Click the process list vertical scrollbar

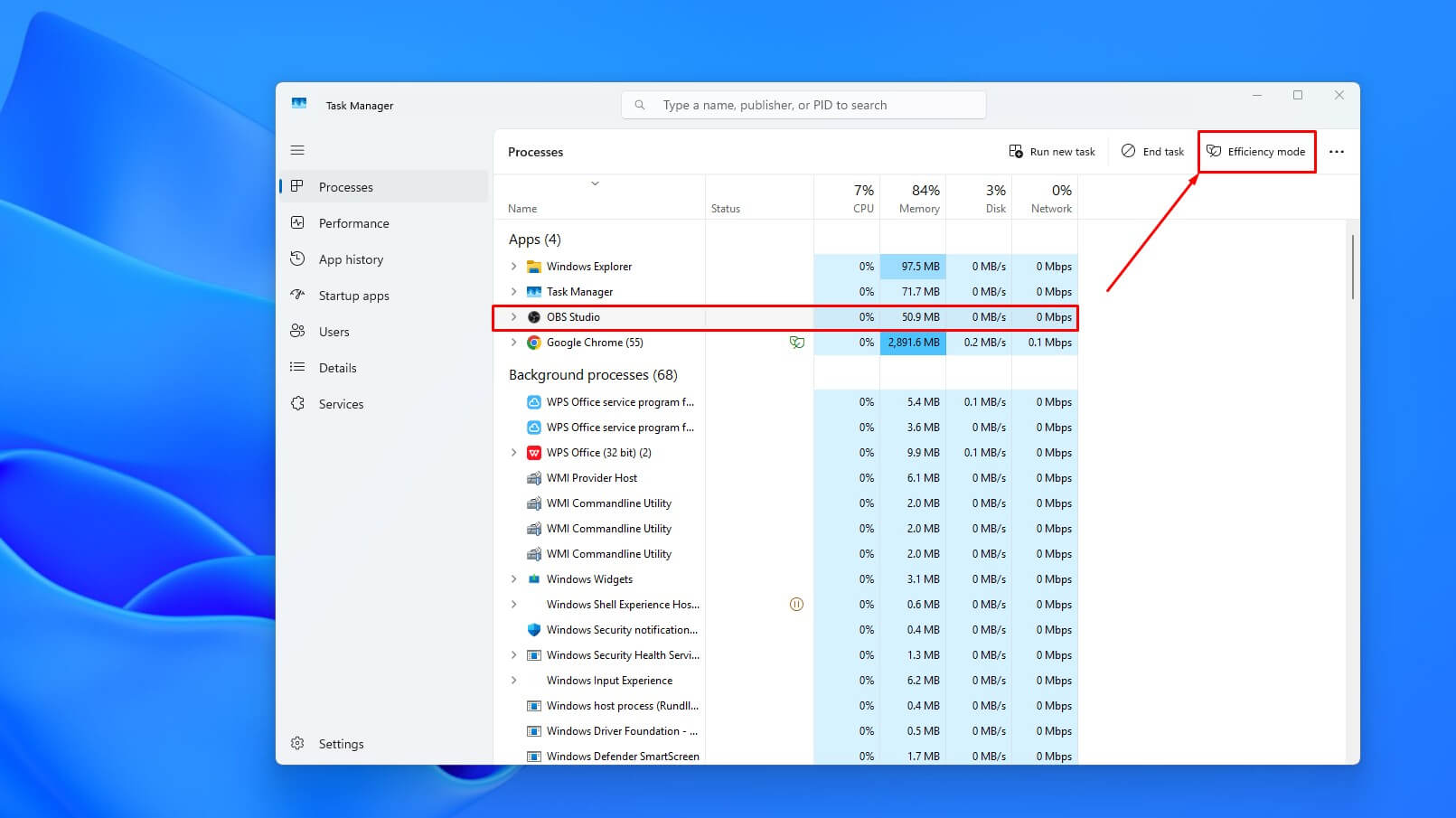pos(1352,267)
